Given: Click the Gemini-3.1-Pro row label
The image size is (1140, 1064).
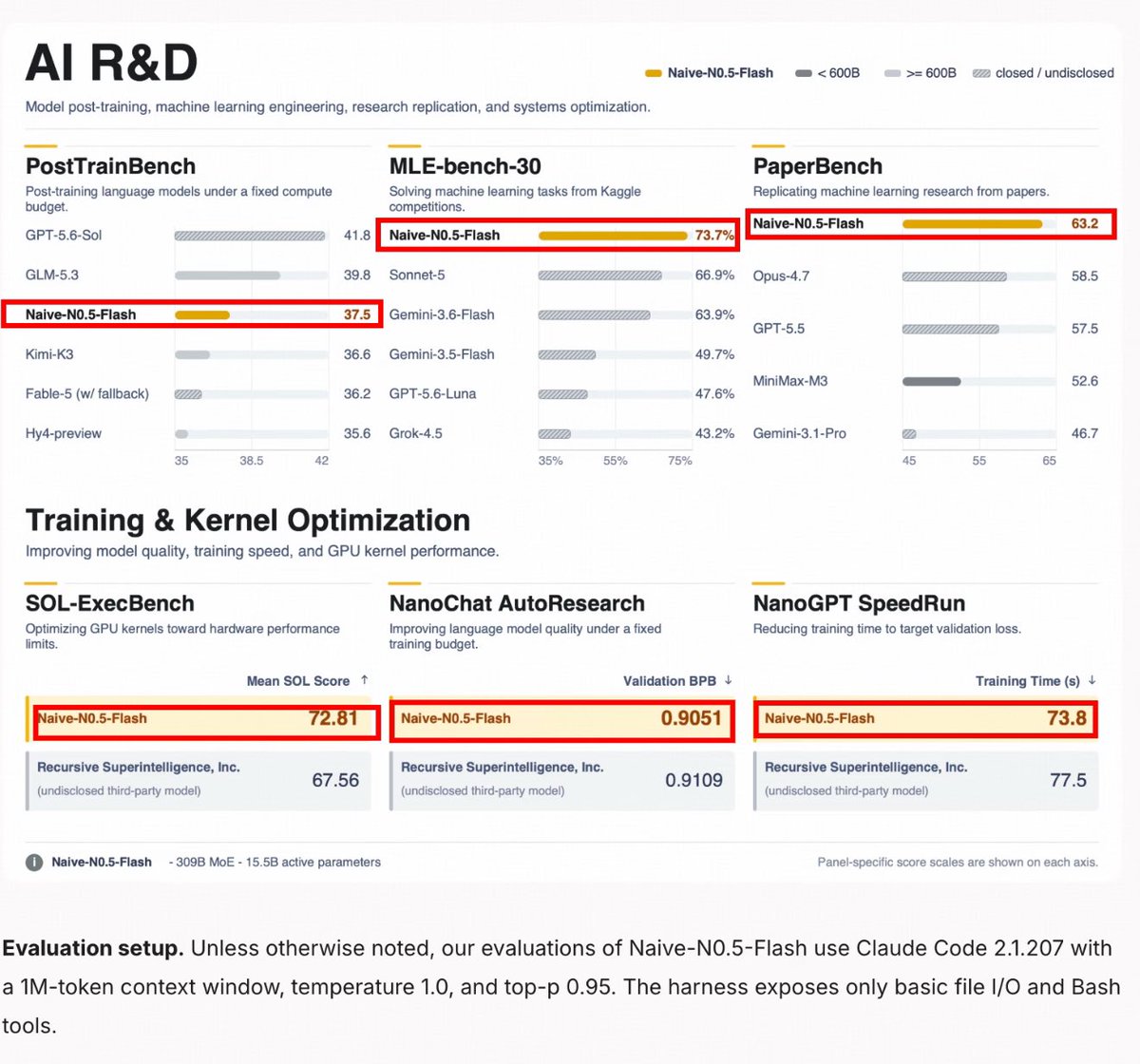Looking at the screenshot, I should click(800, 433).
